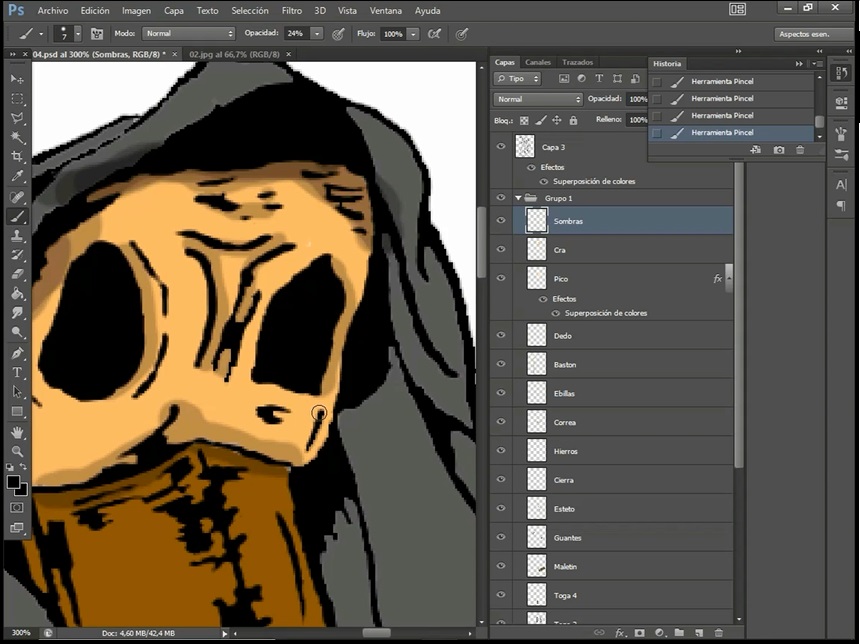The height and width of the screenshot is (644, 860).
Task: Open the layer filter Tipo dropdown
Action: [518, 78]
